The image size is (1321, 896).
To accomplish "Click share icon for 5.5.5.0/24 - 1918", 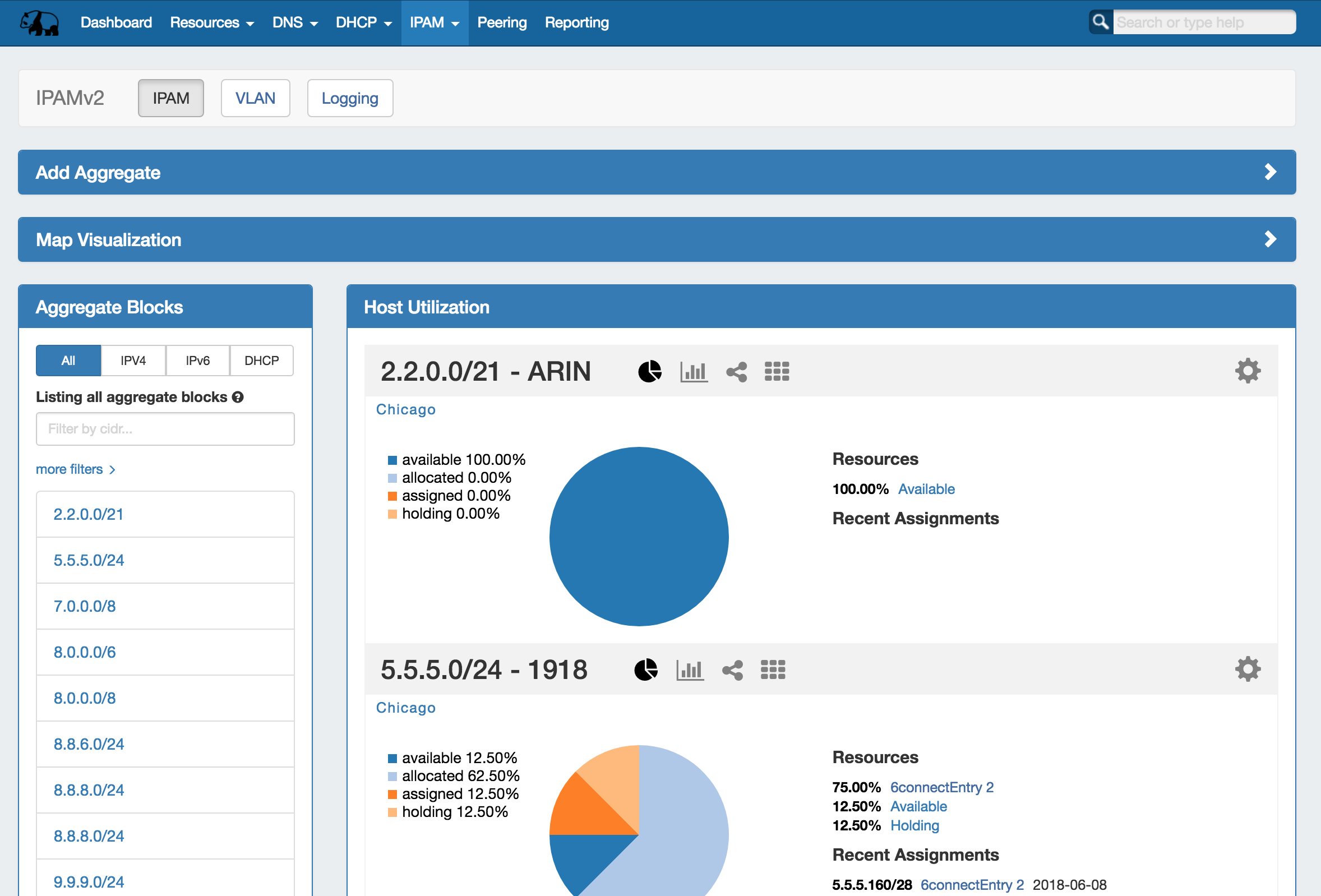I will tap(732, 669).
